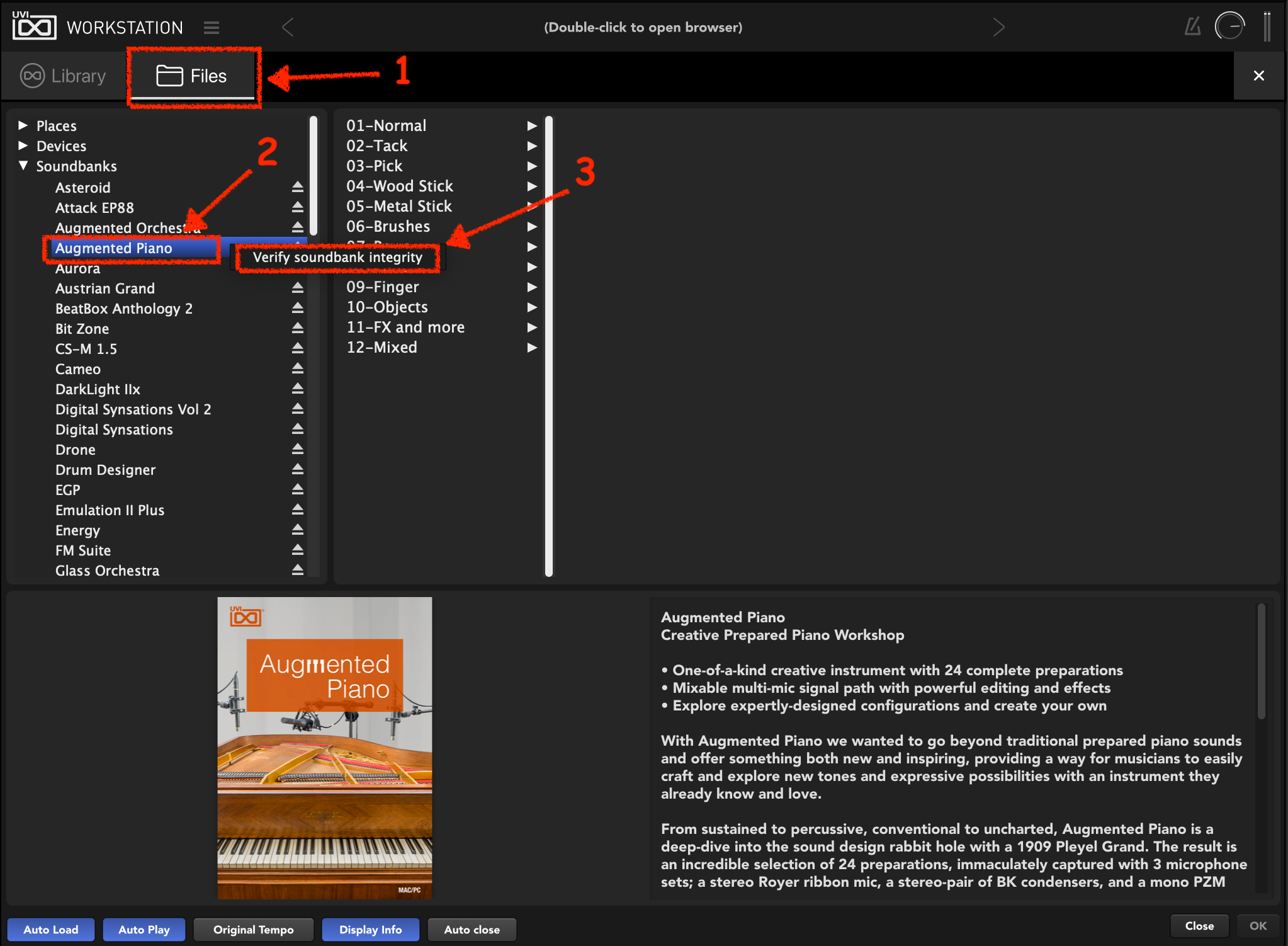Toggle the Display Info button

pos(370,929)
